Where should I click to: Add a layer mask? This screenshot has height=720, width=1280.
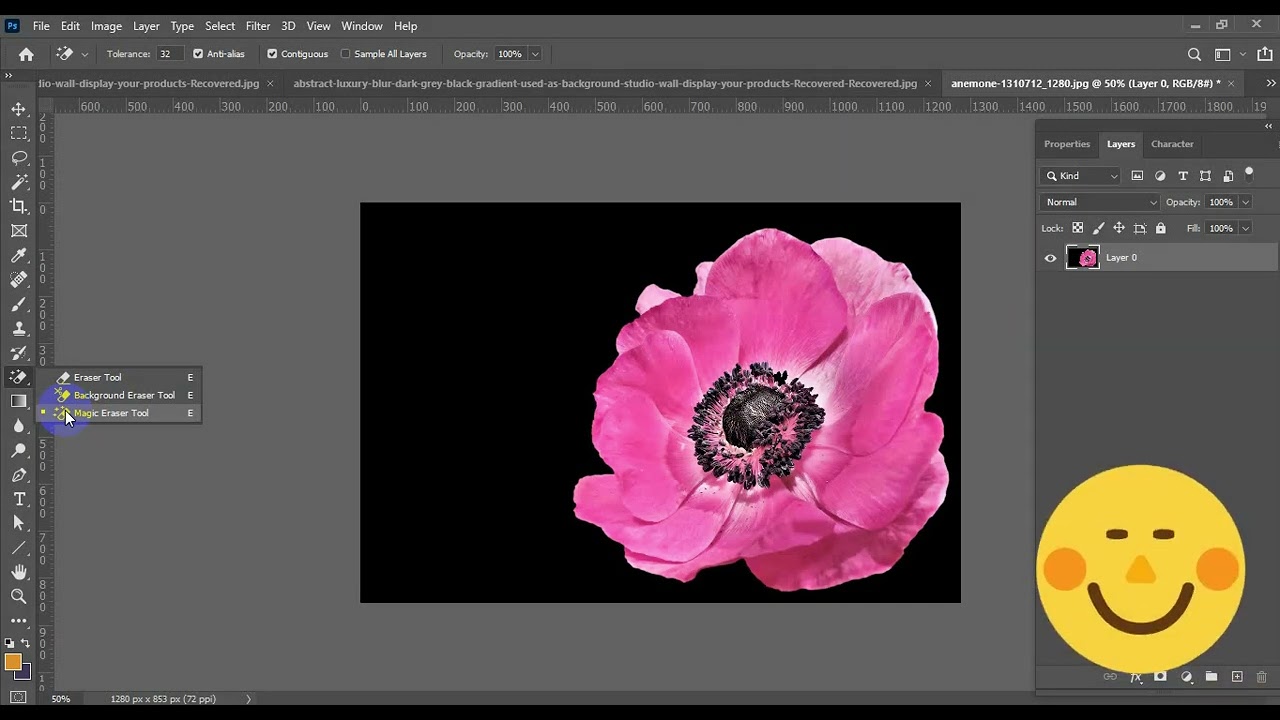tap(1160, 677)
